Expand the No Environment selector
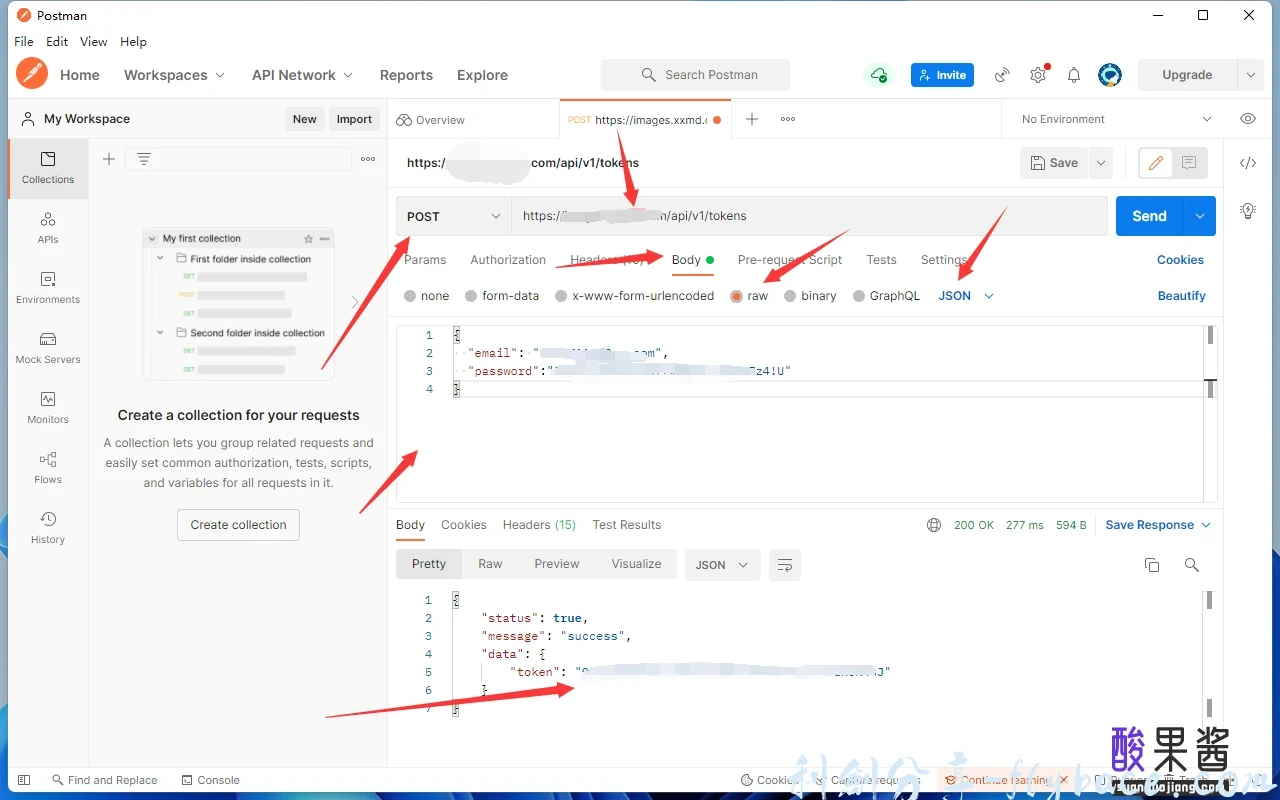 (1115, 119)
